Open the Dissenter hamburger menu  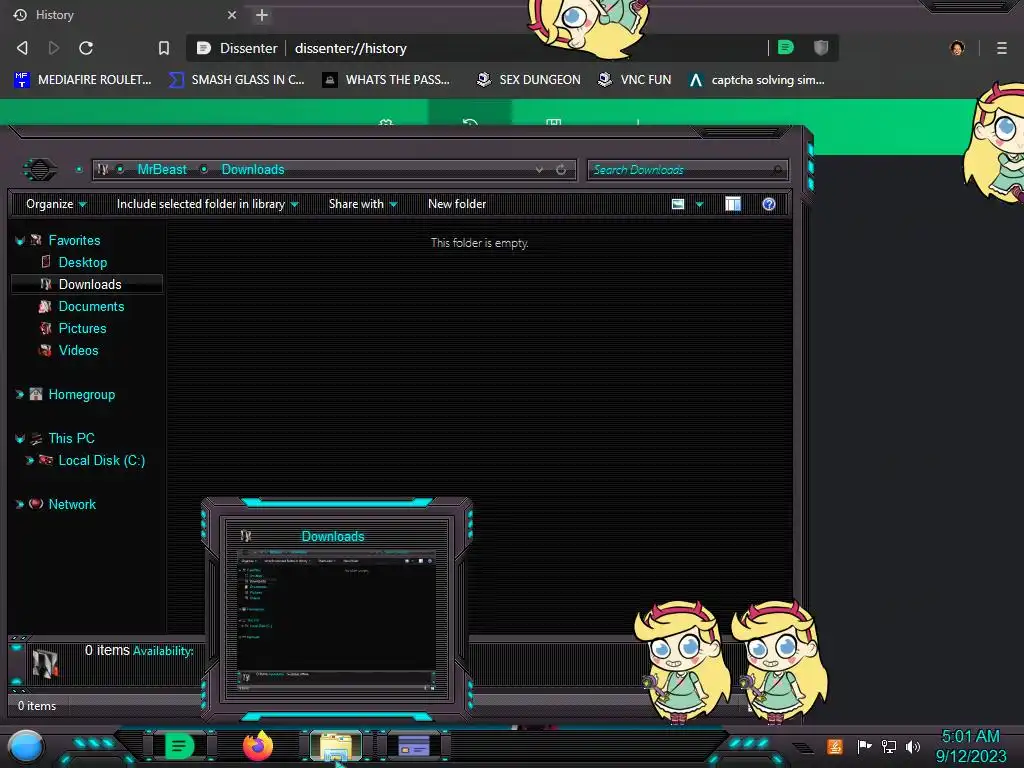click(x=1002, y=48)
